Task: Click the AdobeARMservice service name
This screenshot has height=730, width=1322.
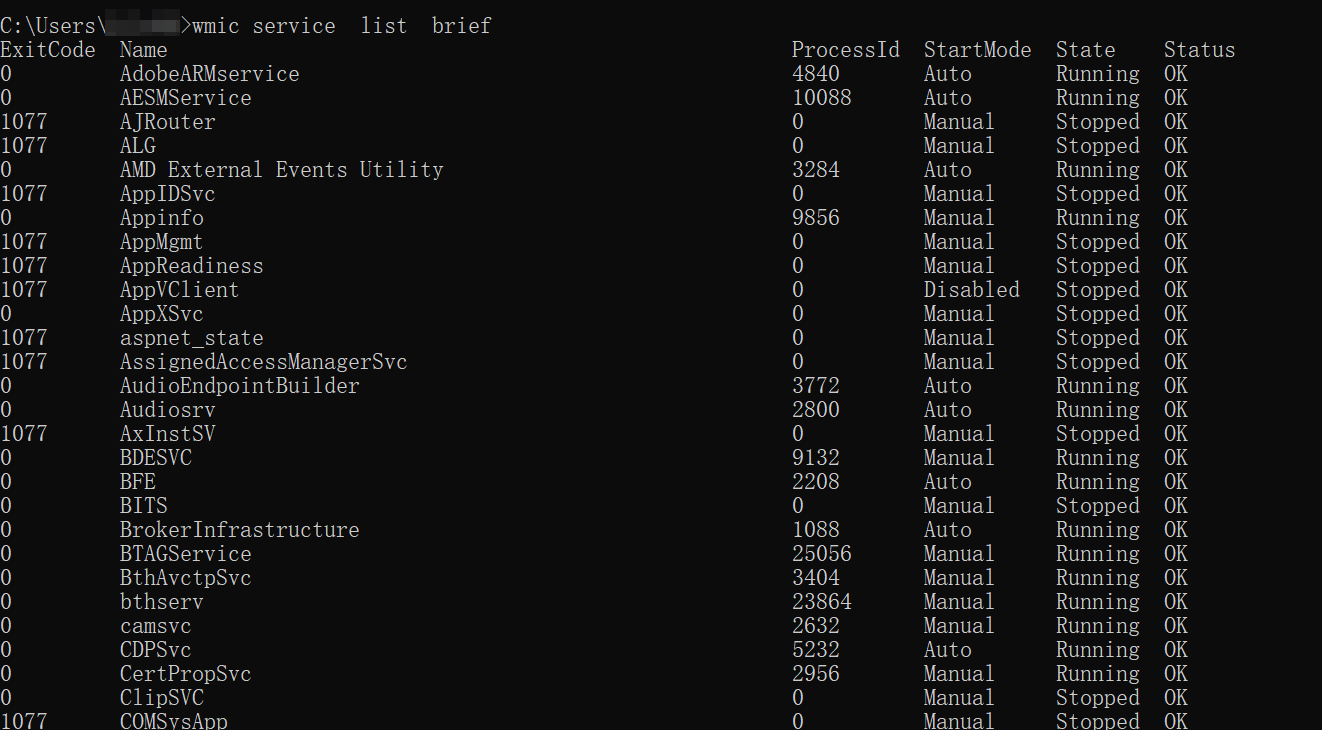Action: coord(209,74)
